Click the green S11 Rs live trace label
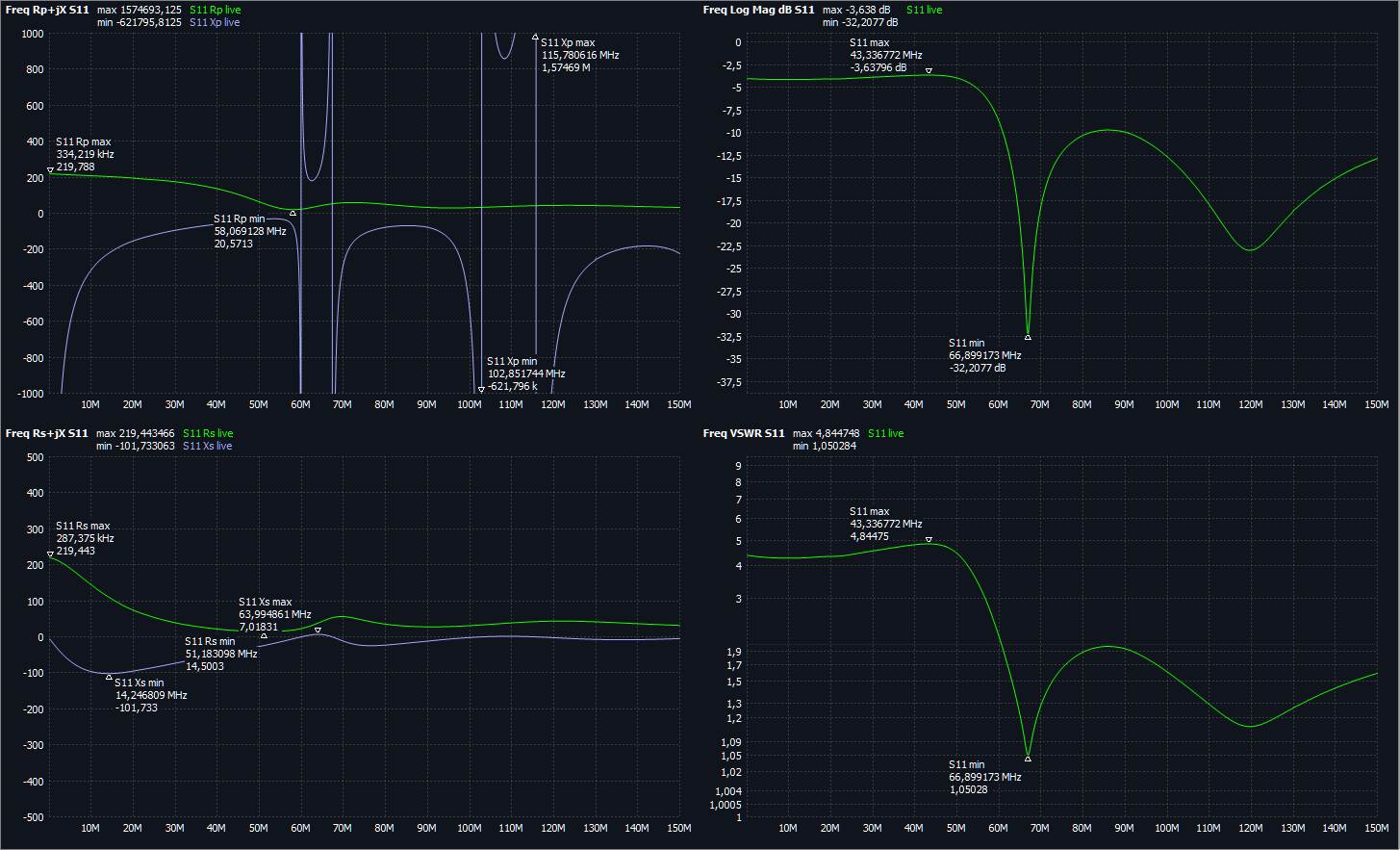The height and width of the screenshot is (850, 1400). point(208,433)
